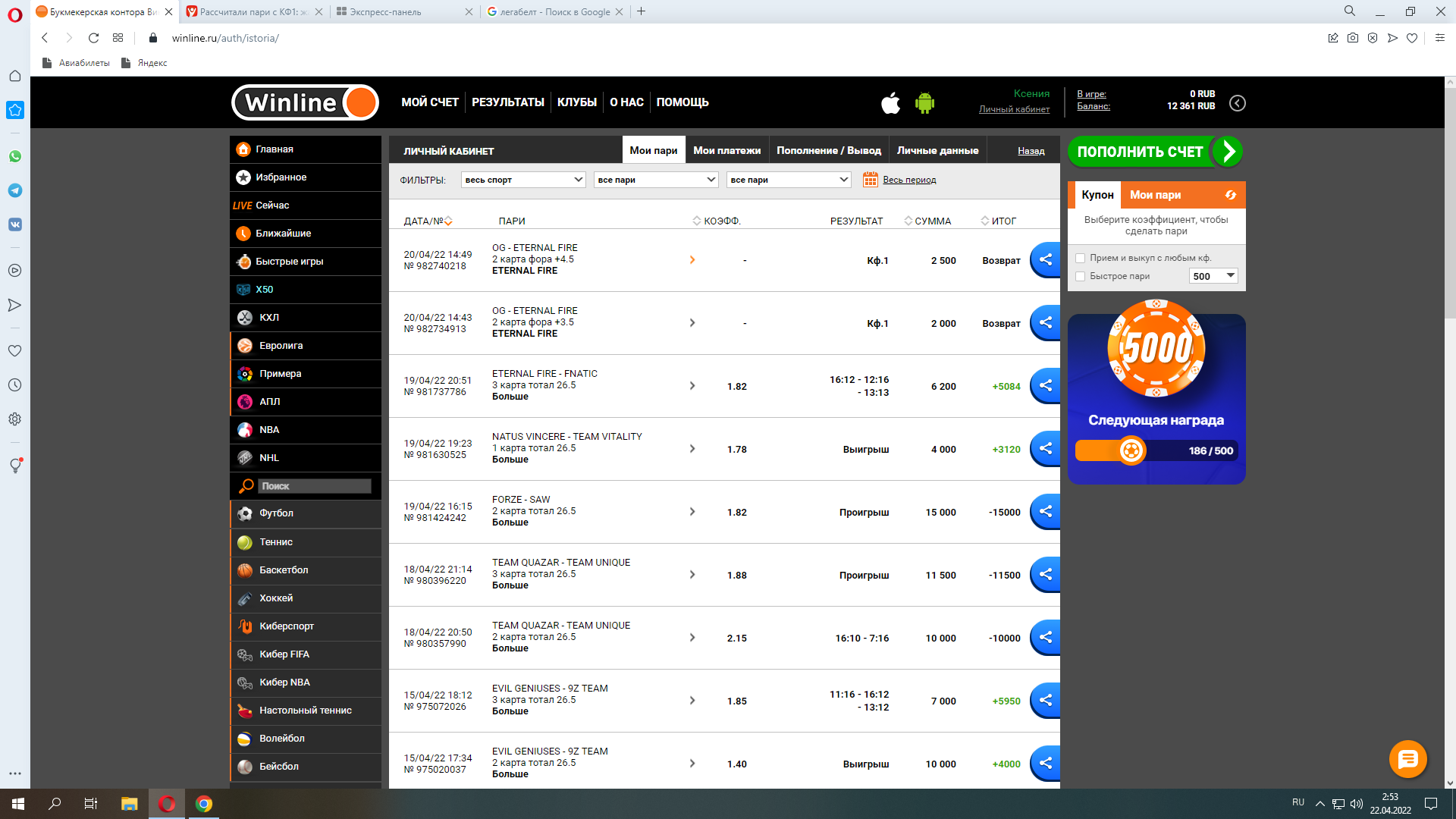Take a snapshot with Opera camera icon
1456x819 pixels.
[1353, 38]
